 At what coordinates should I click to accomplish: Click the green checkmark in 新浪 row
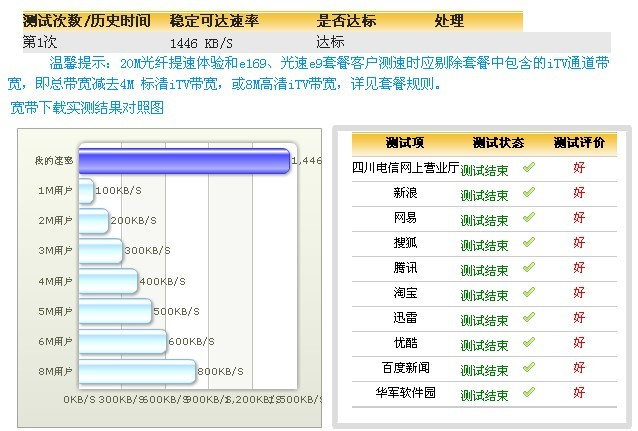[529, 192]
